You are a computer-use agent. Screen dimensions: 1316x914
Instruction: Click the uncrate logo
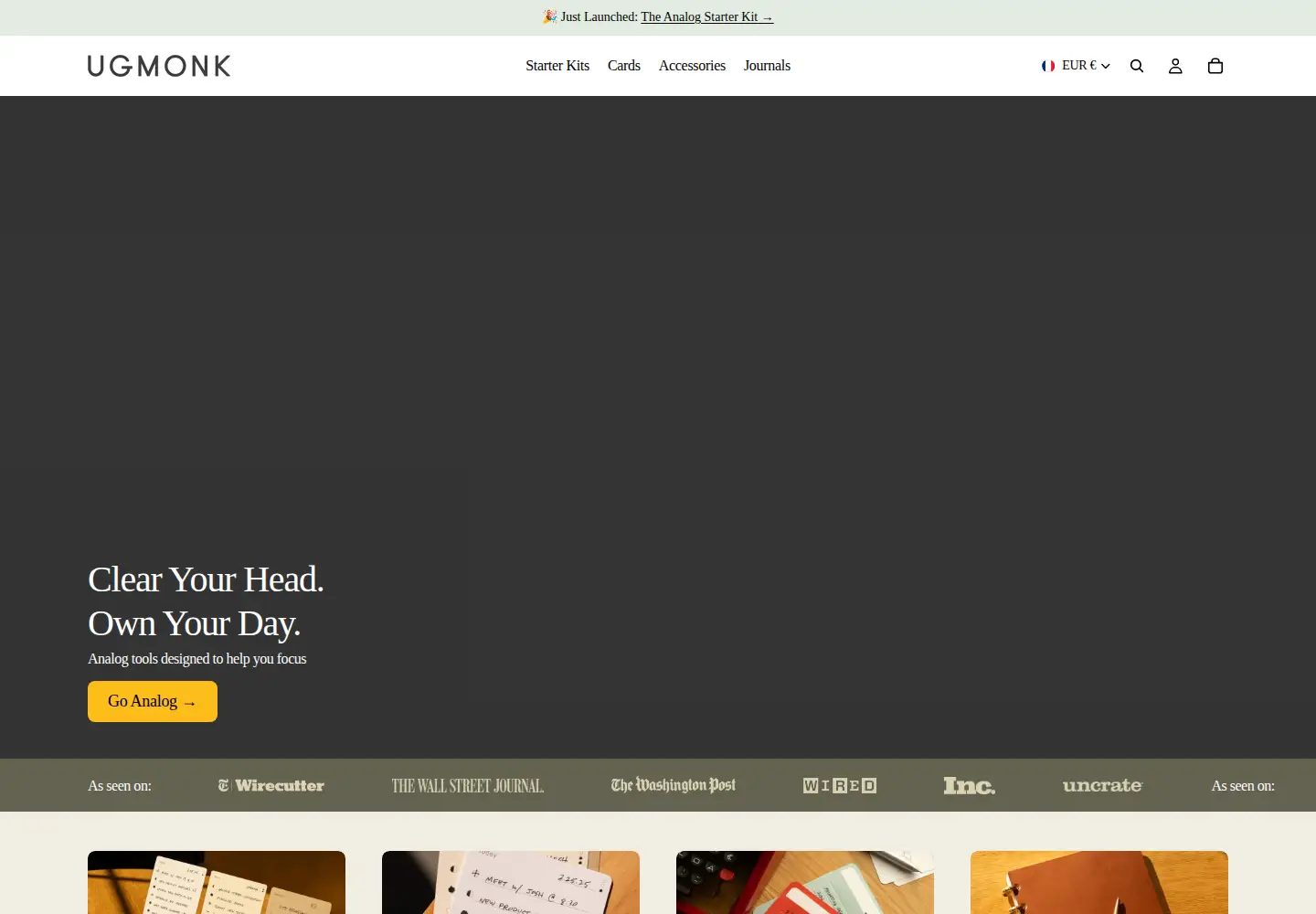pyautogui.click(x=1103, y=786)
